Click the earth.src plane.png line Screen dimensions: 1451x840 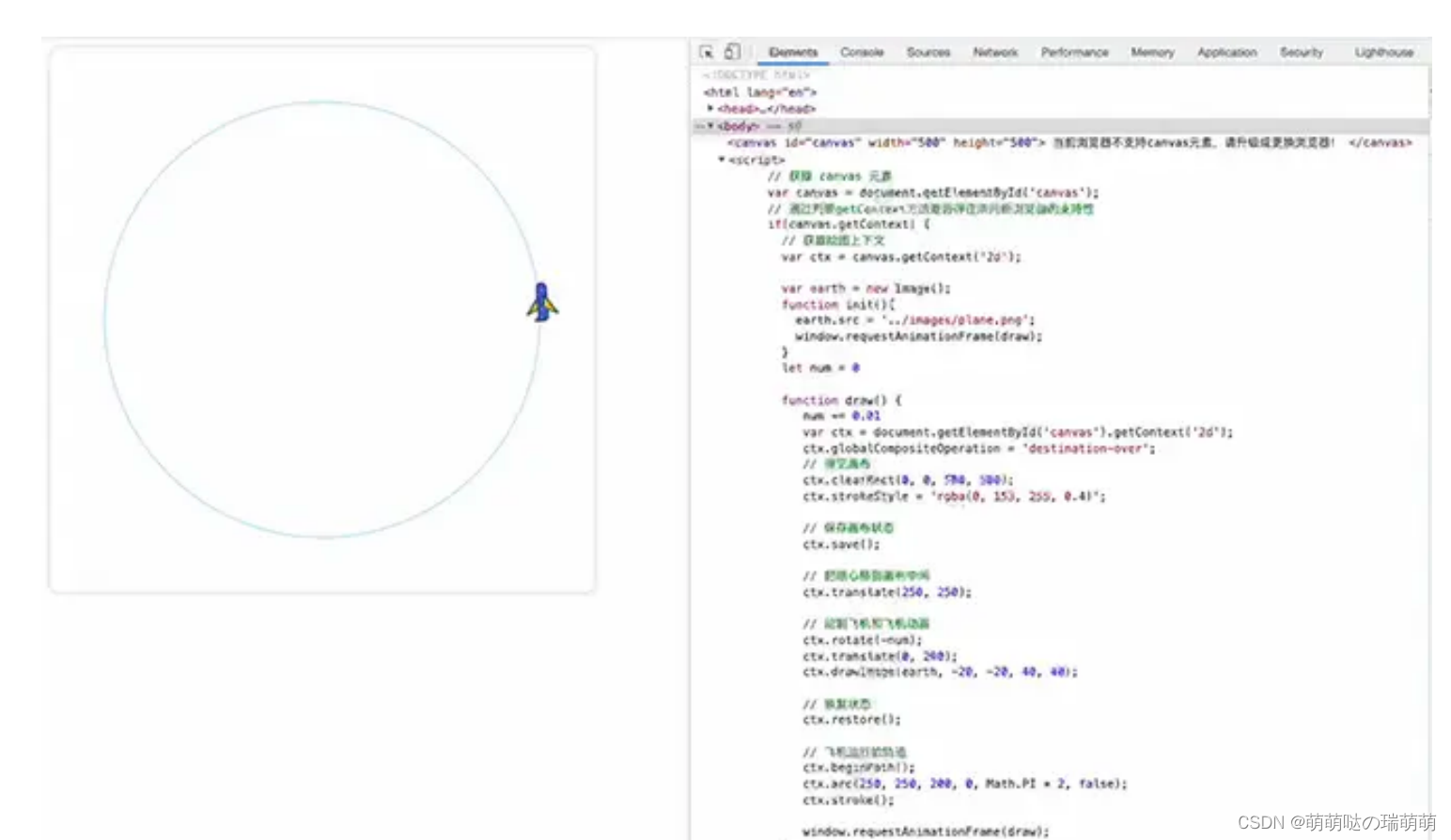coord(914,320)
